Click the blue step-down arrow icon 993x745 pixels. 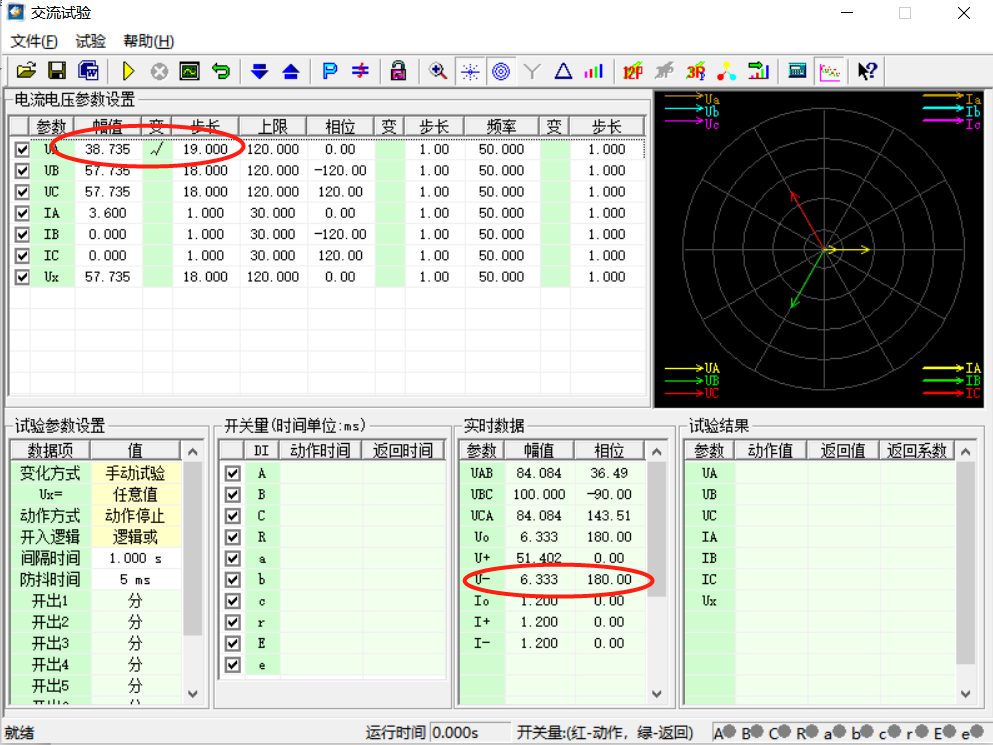tap(260, 71)
